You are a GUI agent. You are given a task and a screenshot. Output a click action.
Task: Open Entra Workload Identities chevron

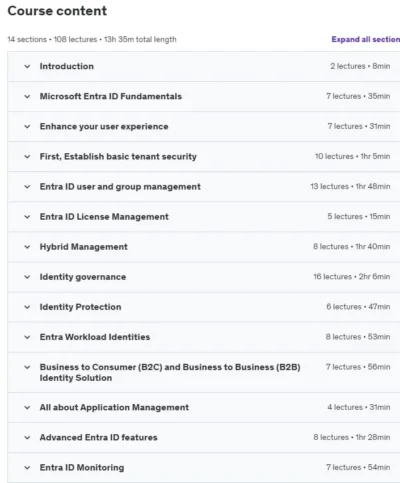[x=27, y=337]
